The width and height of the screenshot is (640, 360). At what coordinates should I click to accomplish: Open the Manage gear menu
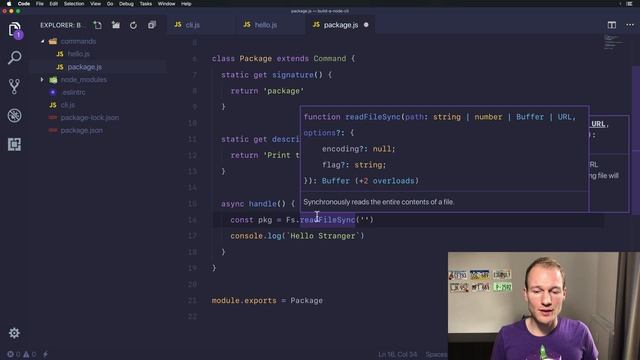coord(14,333)
